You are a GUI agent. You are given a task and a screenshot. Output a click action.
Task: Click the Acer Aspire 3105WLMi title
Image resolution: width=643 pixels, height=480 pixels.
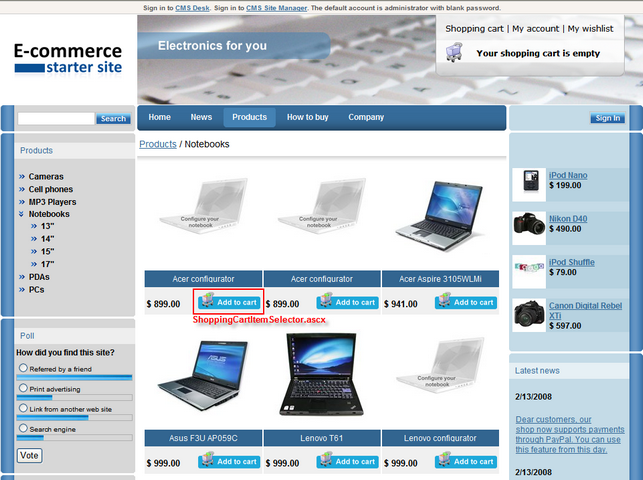[x=440, y=279]
